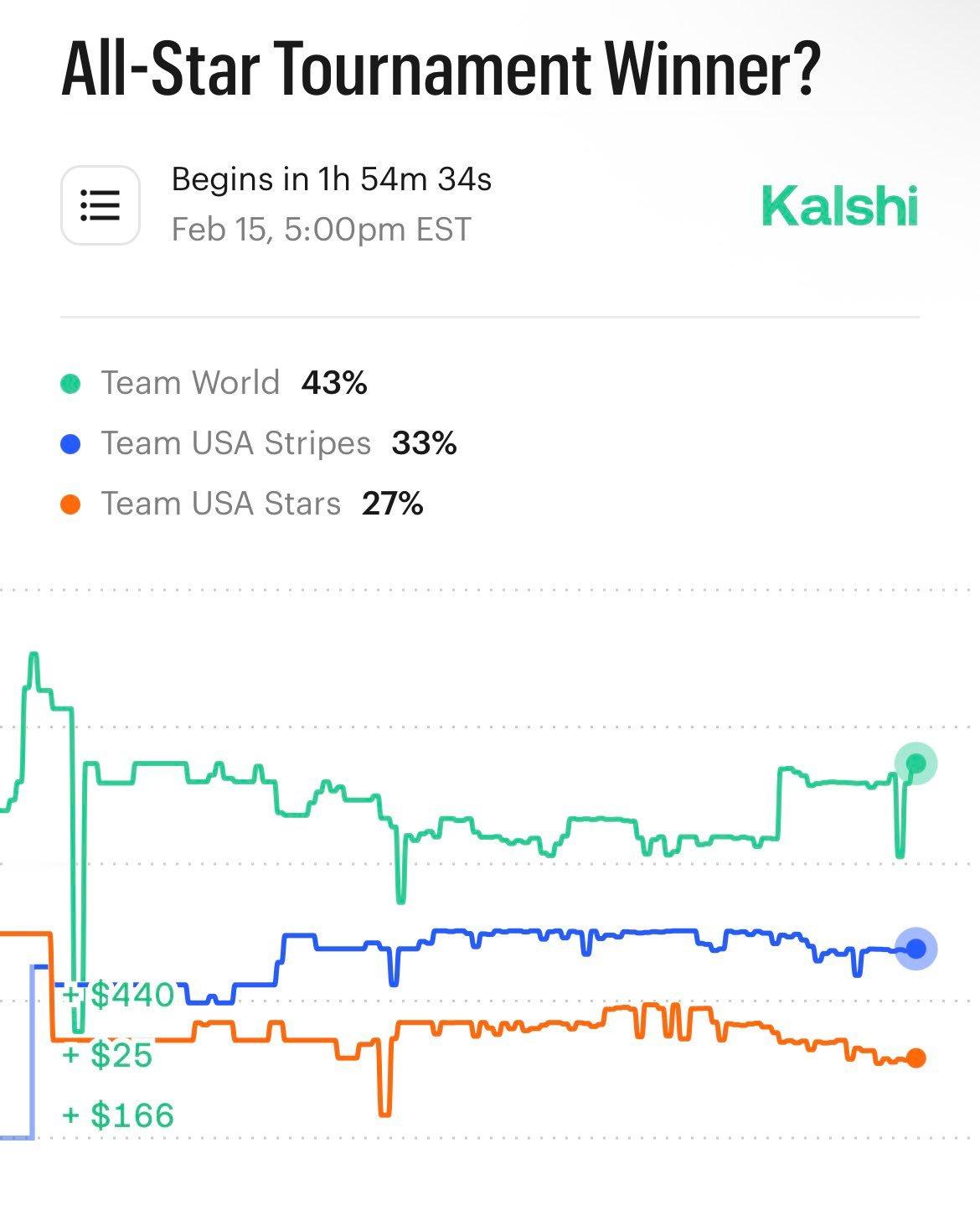Click the Team USA Stripes label
980x1221 pixels.
[235, 443]
